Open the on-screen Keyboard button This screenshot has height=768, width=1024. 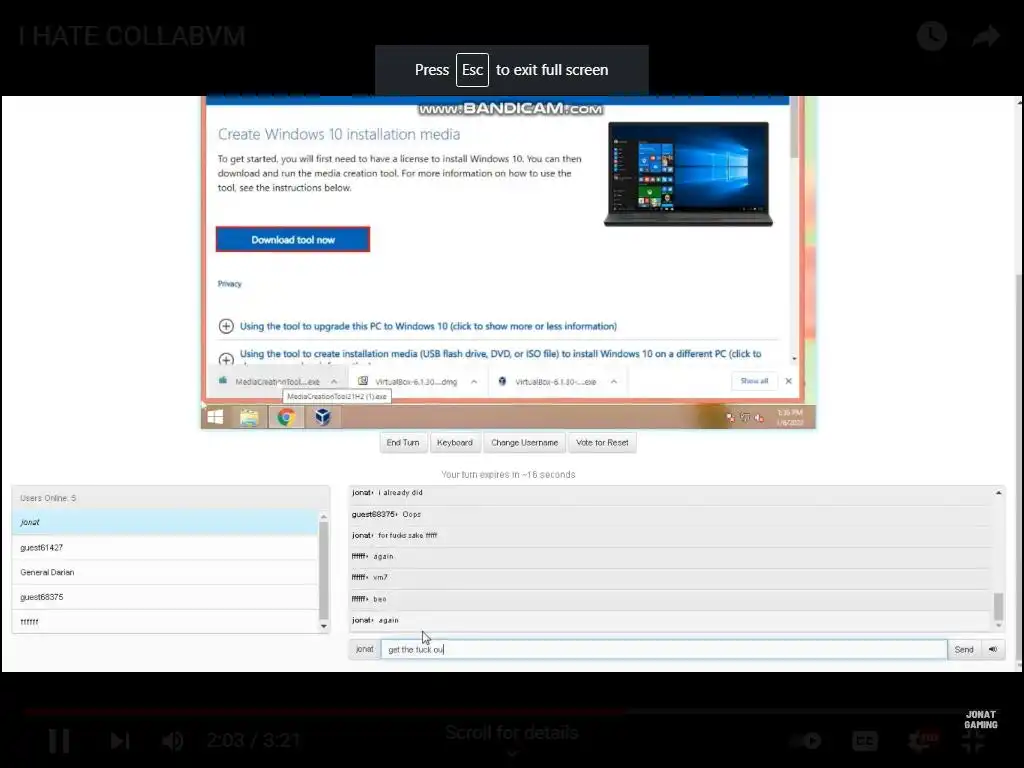coord(455,443)
